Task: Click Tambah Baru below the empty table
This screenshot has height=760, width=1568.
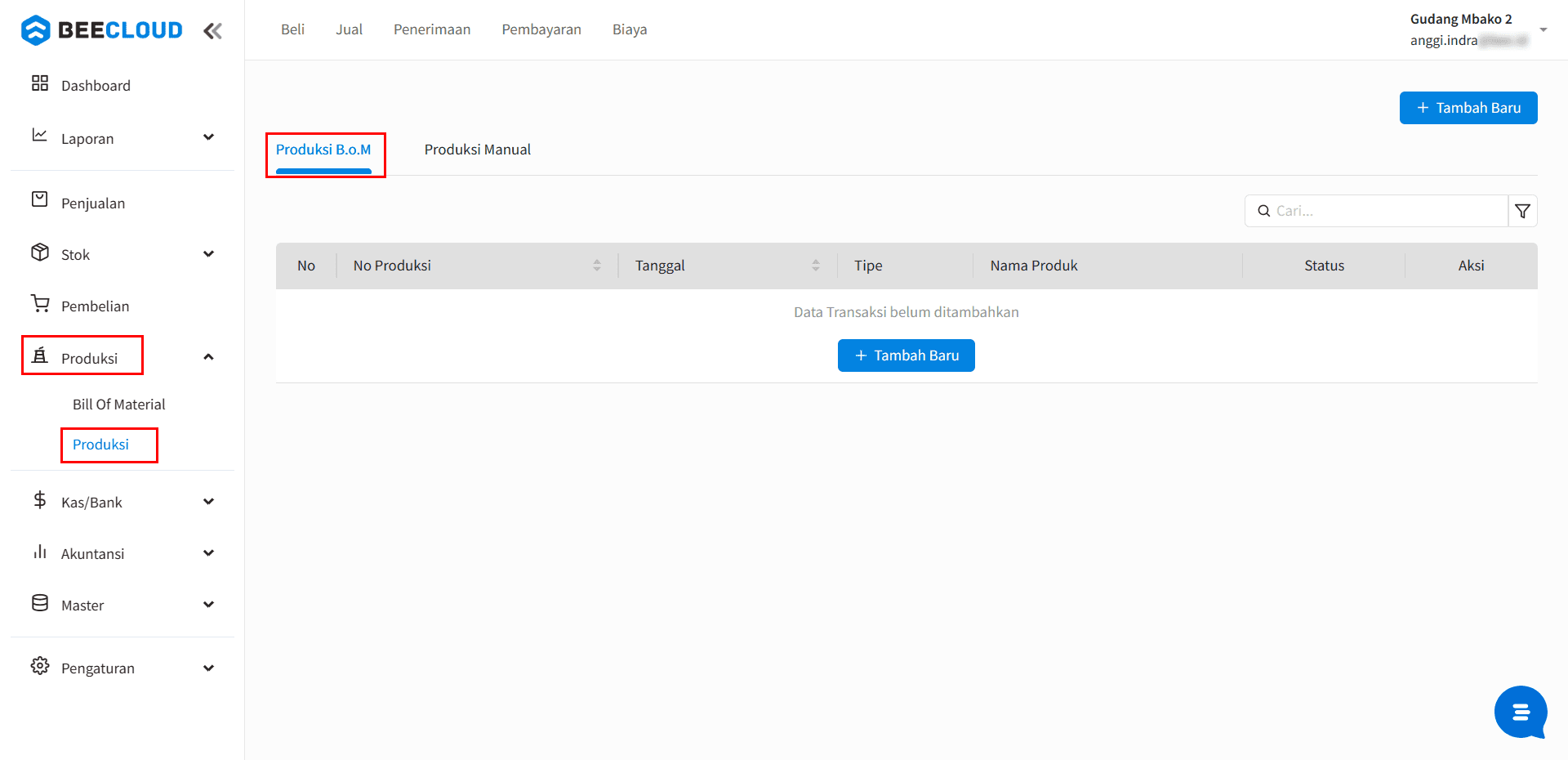Action: (906, 355)
